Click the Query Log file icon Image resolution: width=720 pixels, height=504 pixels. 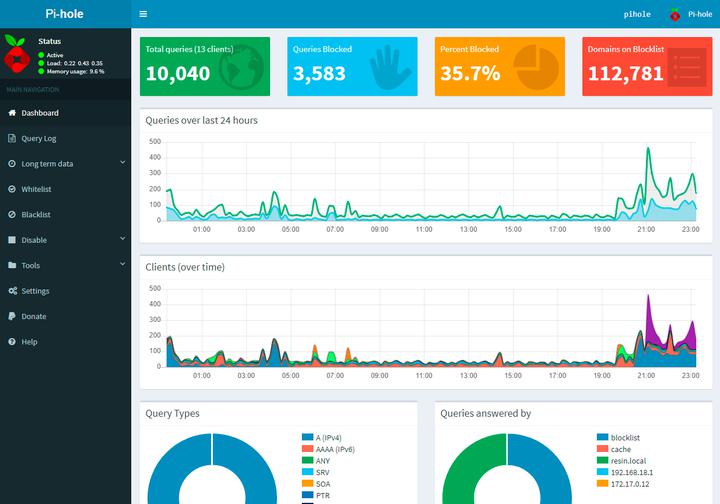tap(12, 138)
